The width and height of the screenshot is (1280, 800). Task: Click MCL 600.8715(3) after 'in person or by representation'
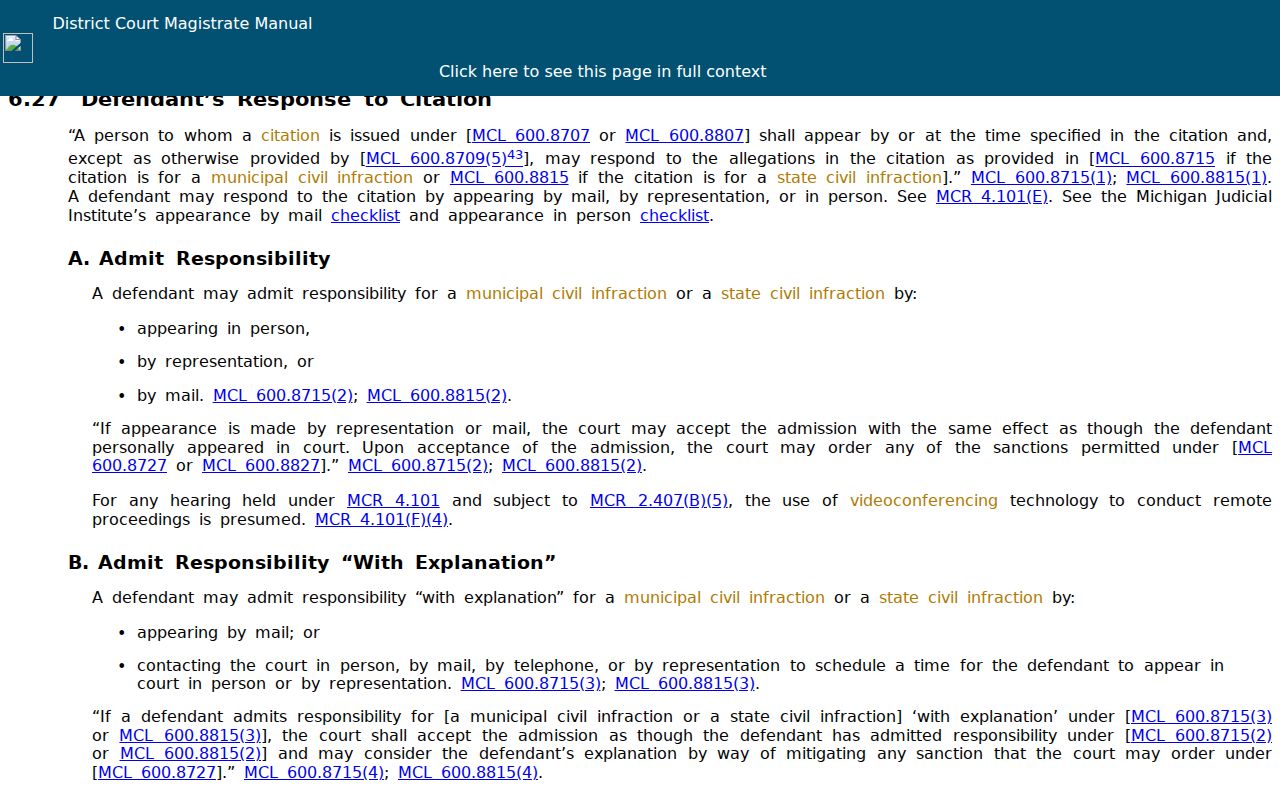[532, 684]
